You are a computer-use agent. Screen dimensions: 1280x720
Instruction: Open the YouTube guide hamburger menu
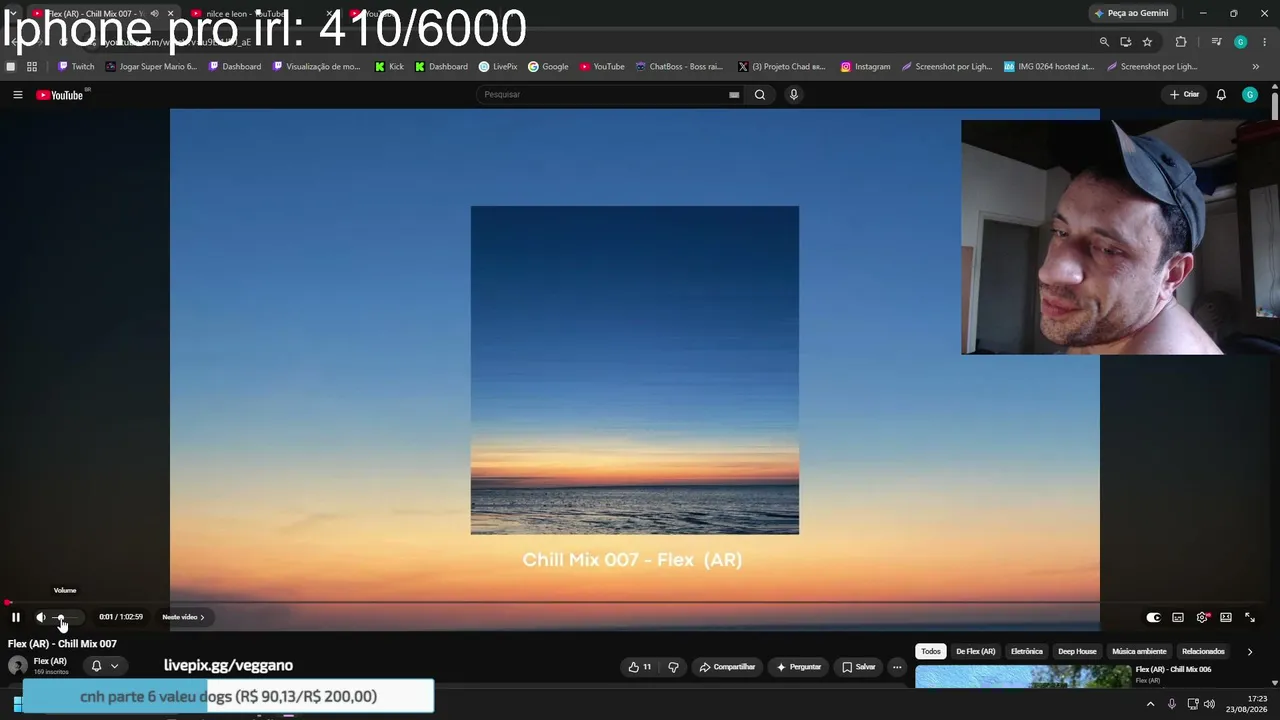tap(17, 95)
